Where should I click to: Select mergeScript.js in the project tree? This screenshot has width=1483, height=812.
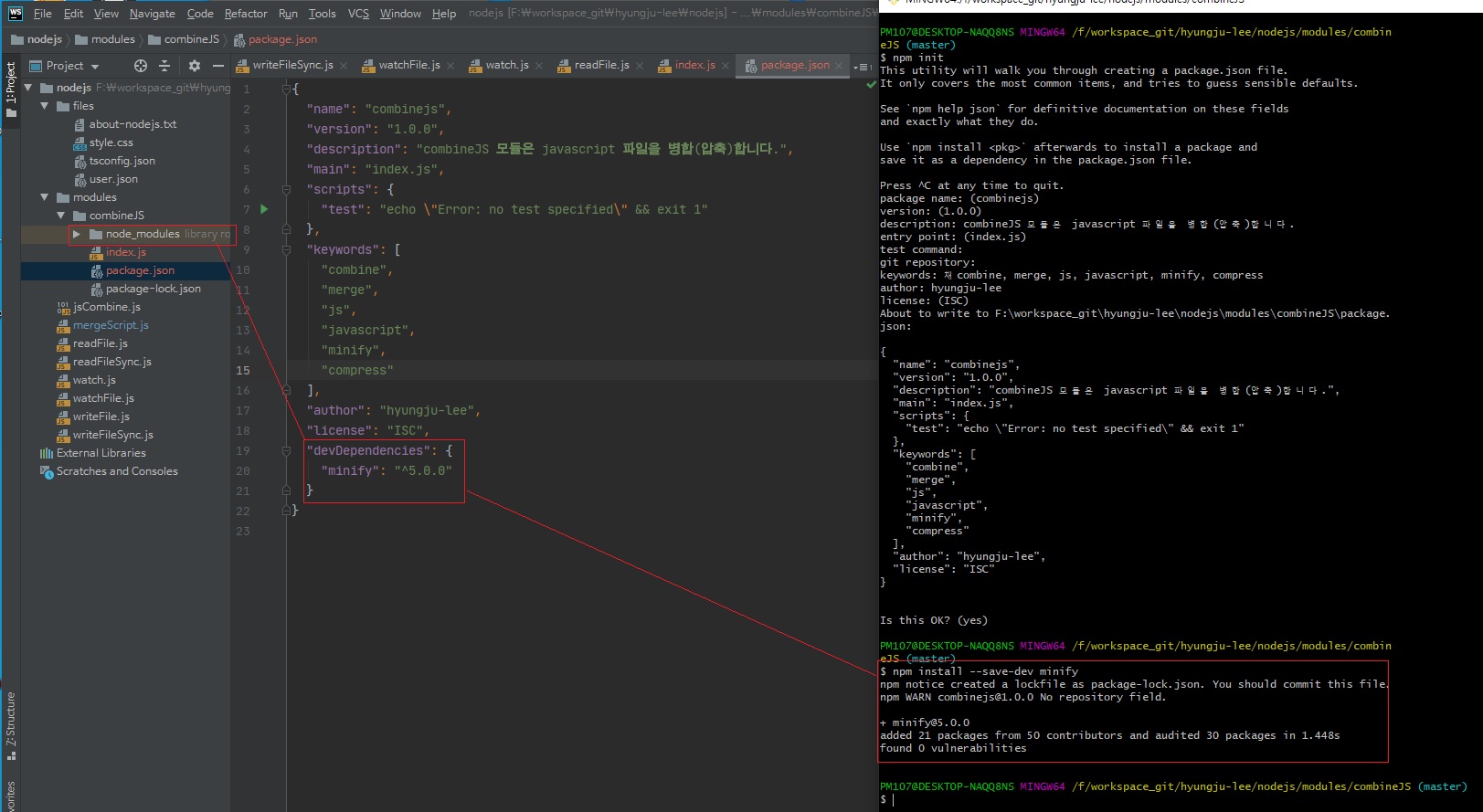tap(111, 325)
